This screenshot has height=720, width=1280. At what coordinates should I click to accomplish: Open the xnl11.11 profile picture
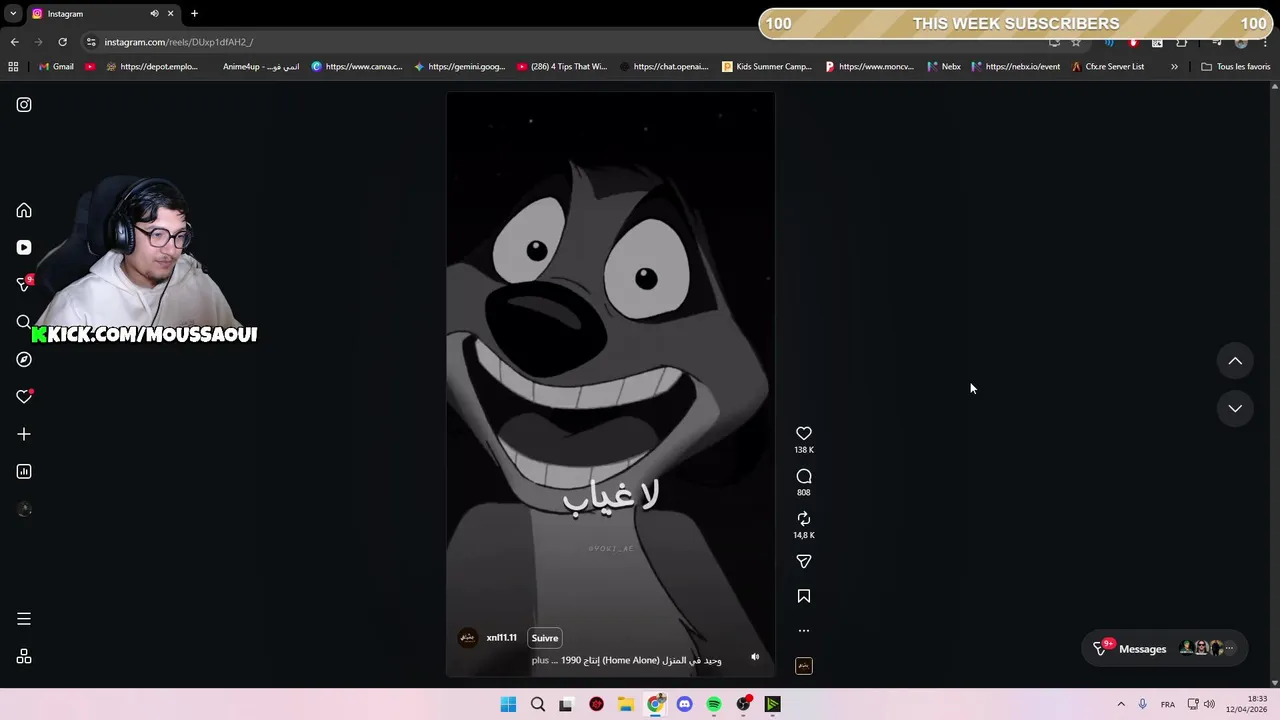468,638
